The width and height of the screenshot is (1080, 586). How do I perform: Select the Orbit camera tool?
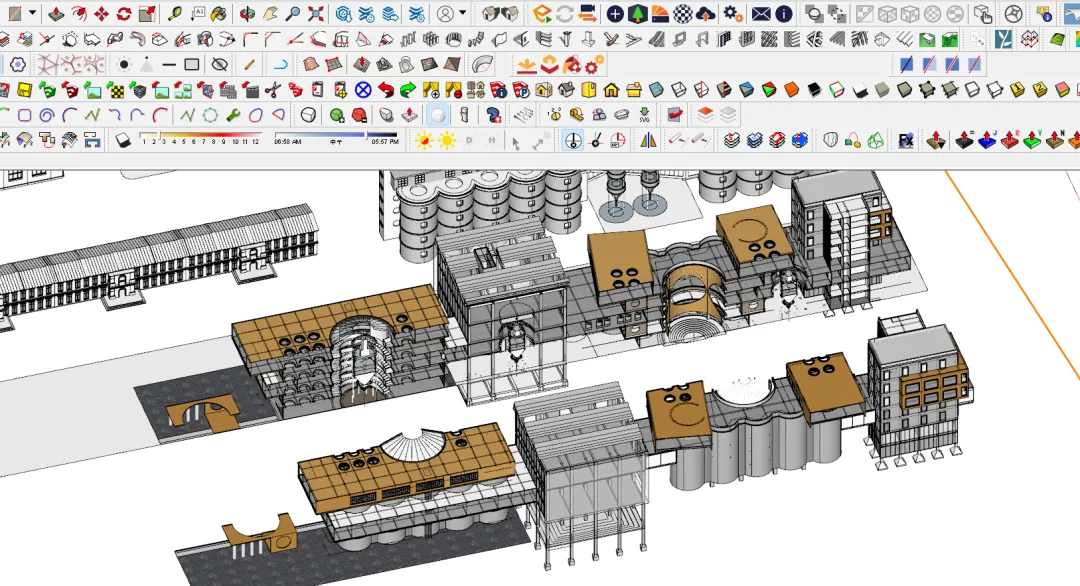(247, 14)
